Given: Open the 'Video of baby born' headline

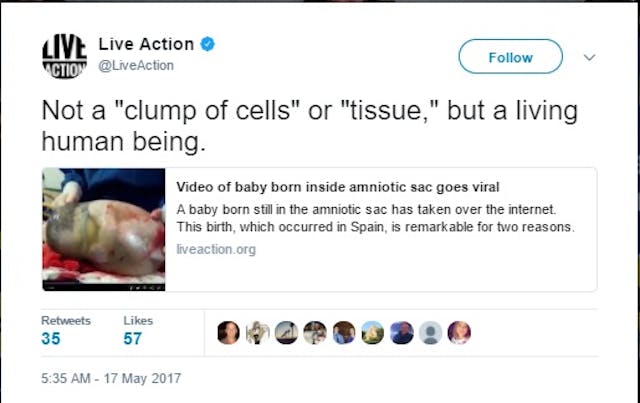Looking at the screenshot, I should pyautogui.click(x=338, y=187).
